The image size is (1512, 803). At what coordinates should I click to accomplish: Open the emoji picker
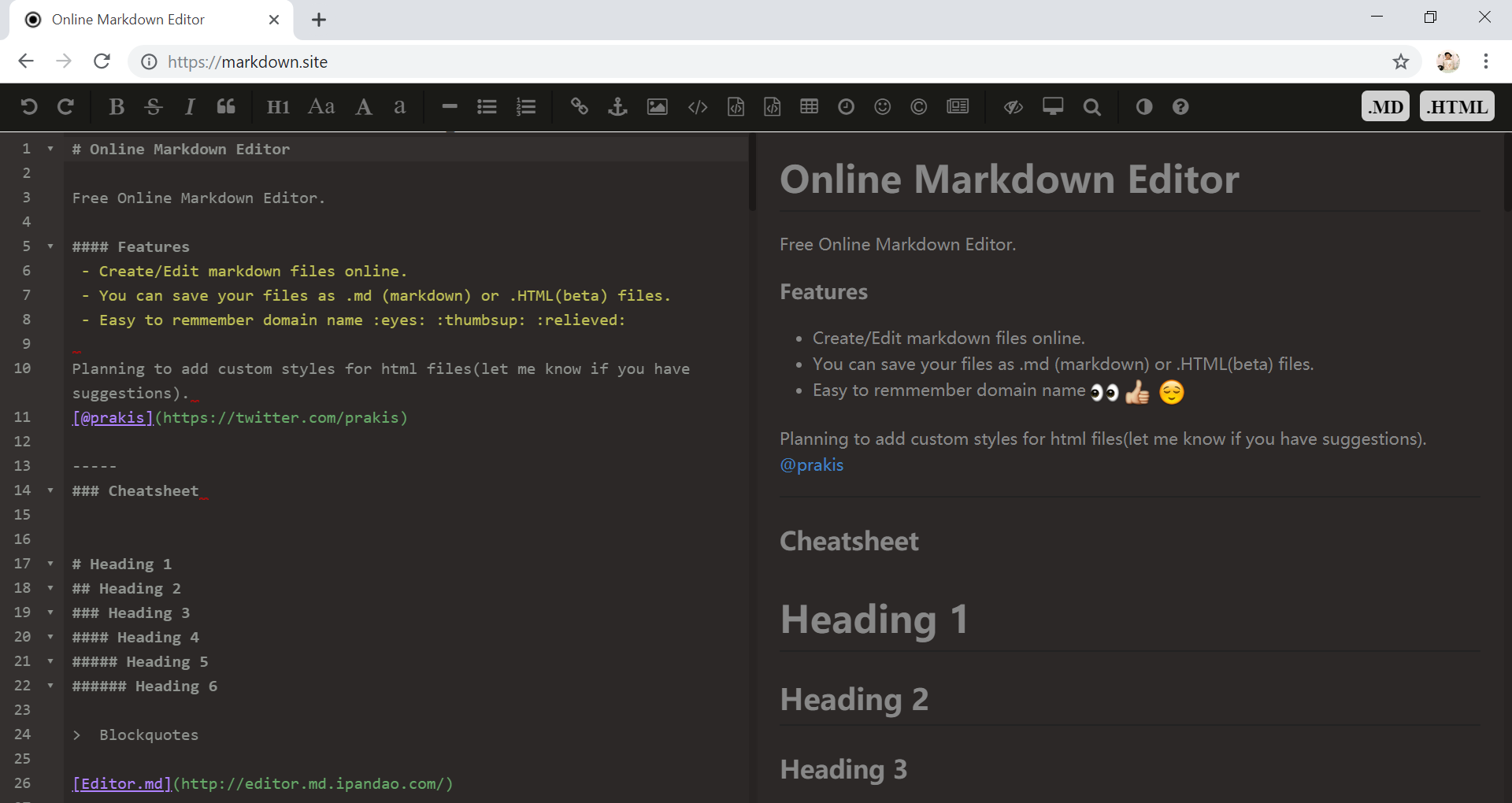click(x=882, y=106)
